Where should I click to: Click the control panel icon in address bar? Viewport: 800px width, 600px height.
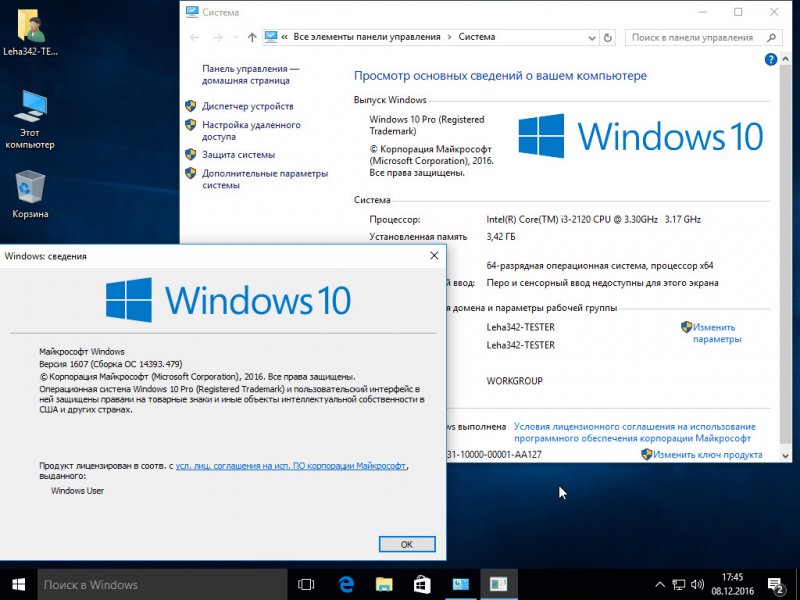[x=271, y=37]
